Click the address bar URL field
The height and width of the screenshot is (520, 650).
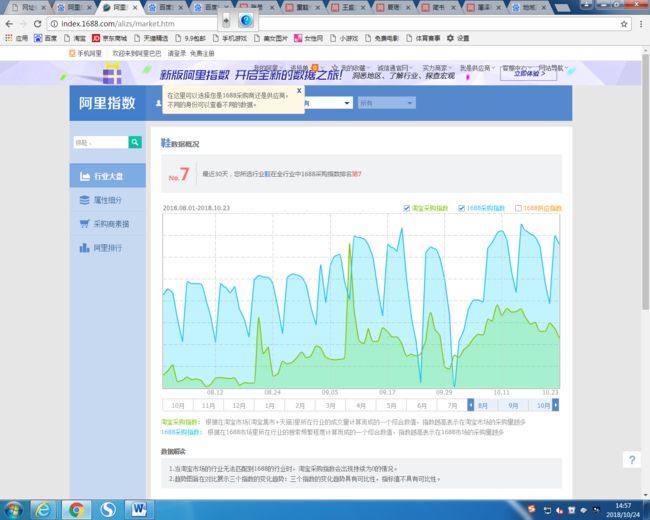coord(340,24)
